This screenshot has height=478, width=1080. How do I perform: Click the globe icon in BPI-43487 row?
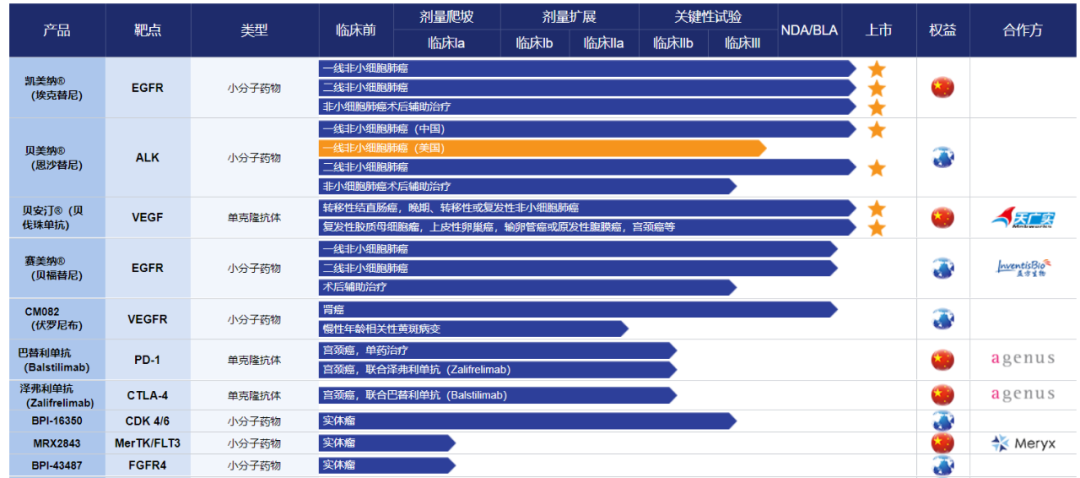942,466
